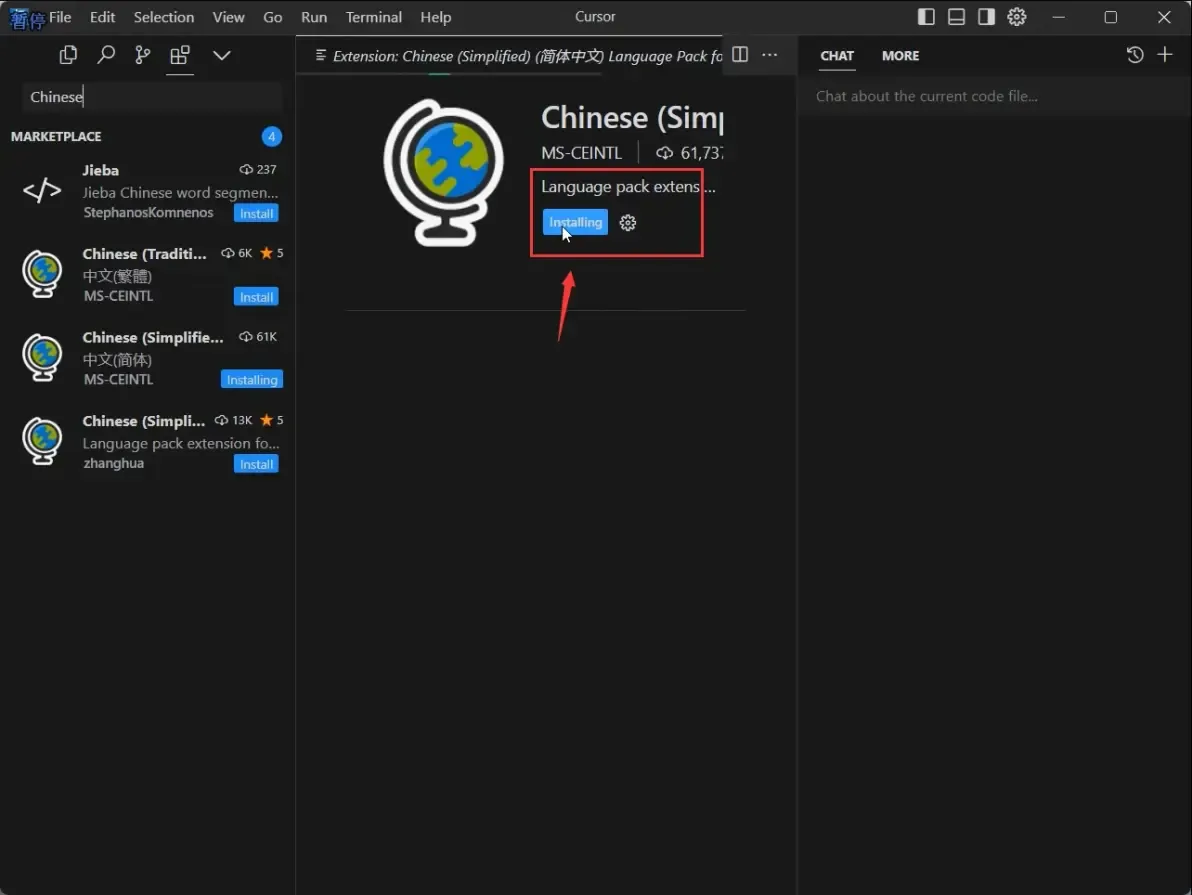The image size is (1192, 895).
Task: Open the Search view
Action: (x=106, y=55)
